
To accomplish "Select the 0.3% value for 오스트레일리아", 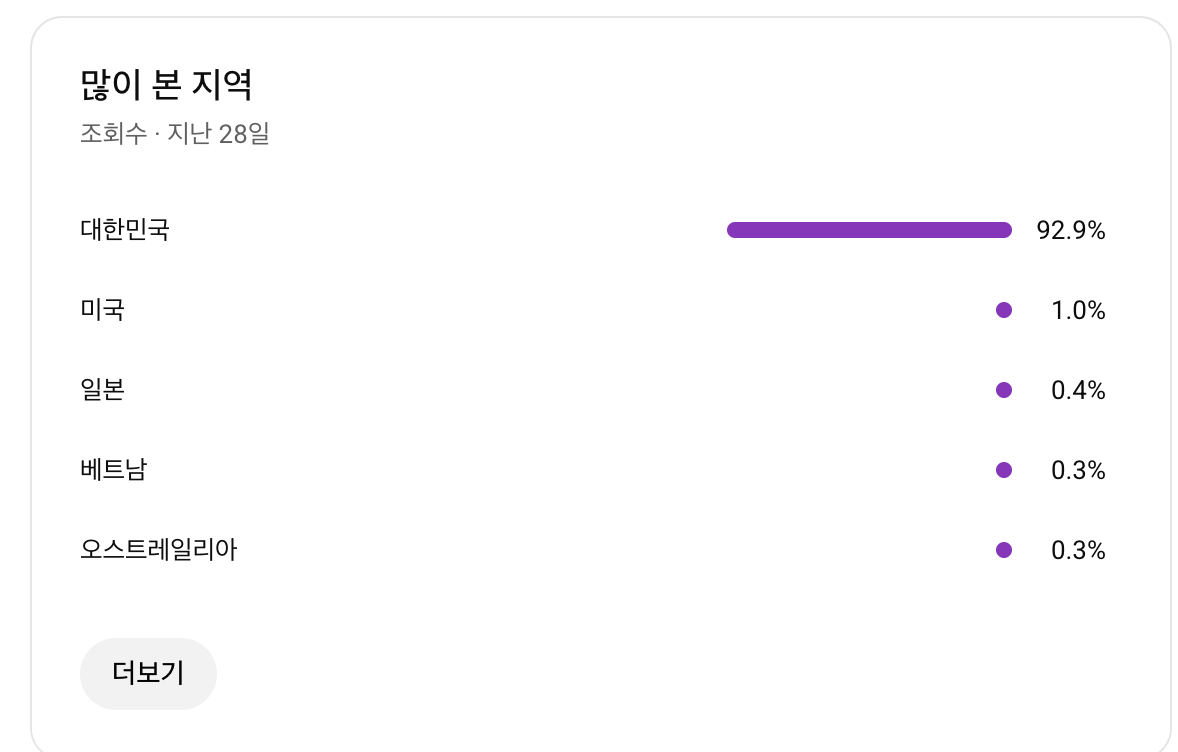I will 1078,551.
